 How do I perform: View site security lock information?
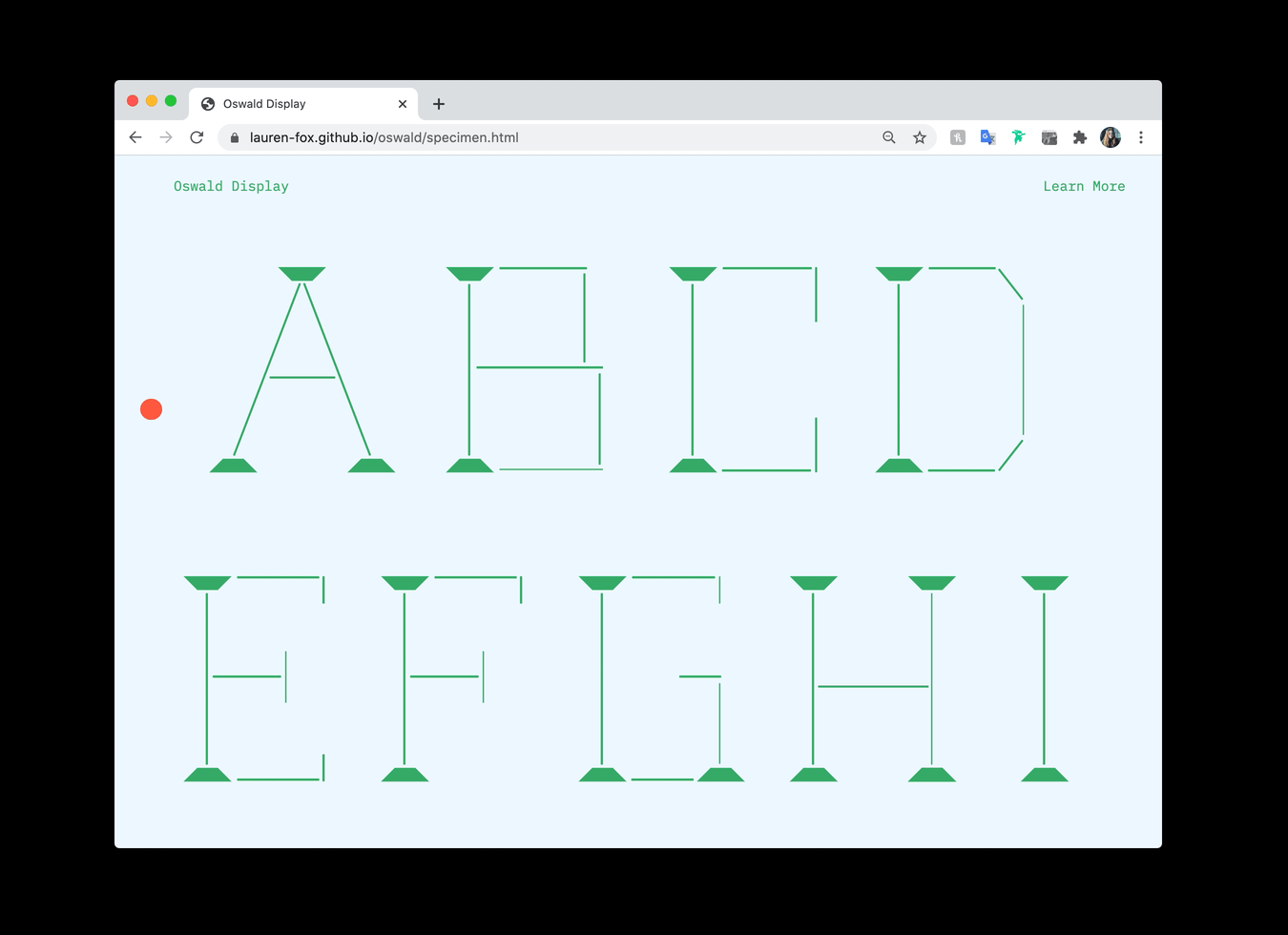pyautogui.click(x=235, y=137)
